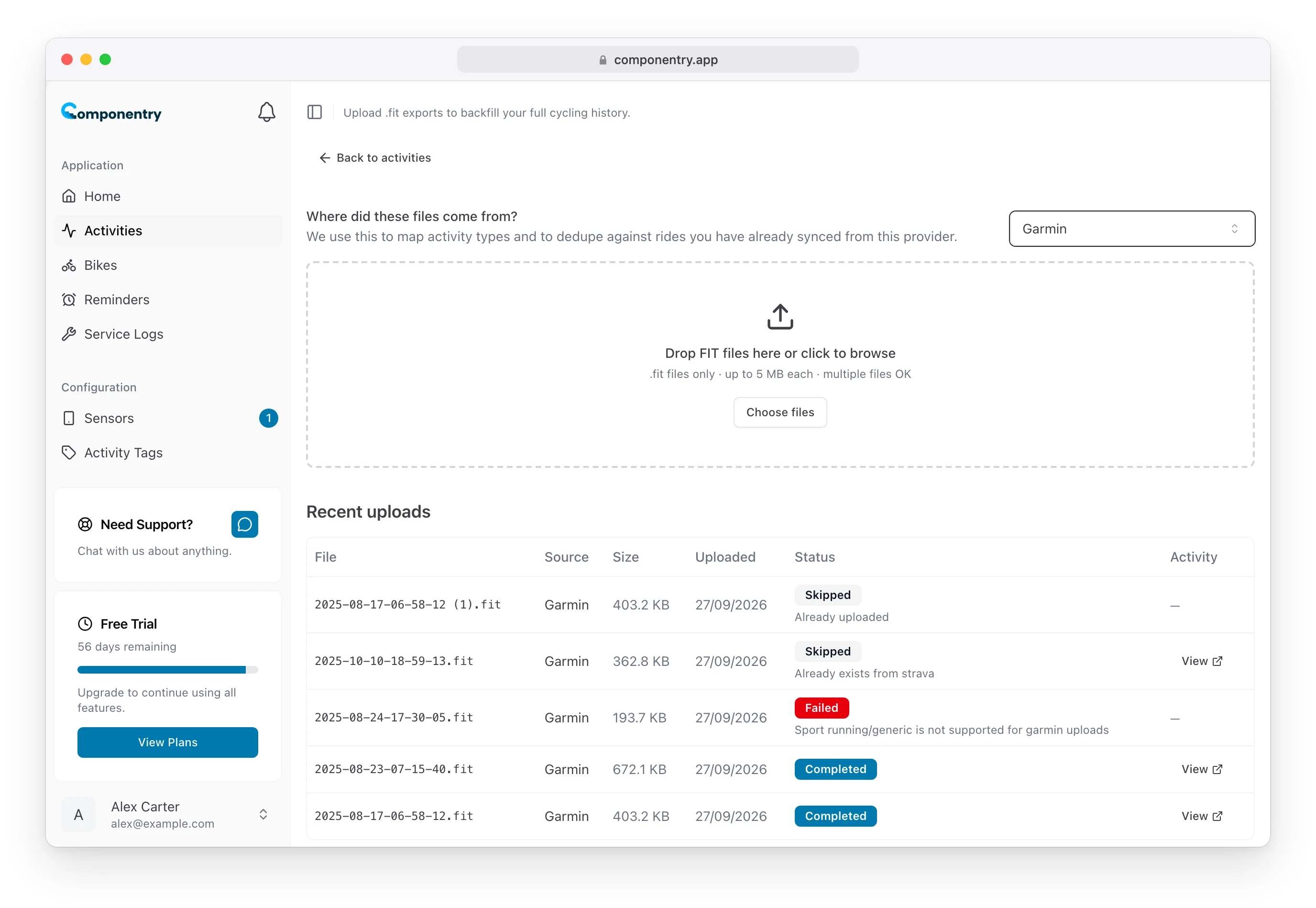View activity for 2025-10-10-18-59-13.fit
This screenshot has width=1316, height=908.
click(x=1202, y=661)
